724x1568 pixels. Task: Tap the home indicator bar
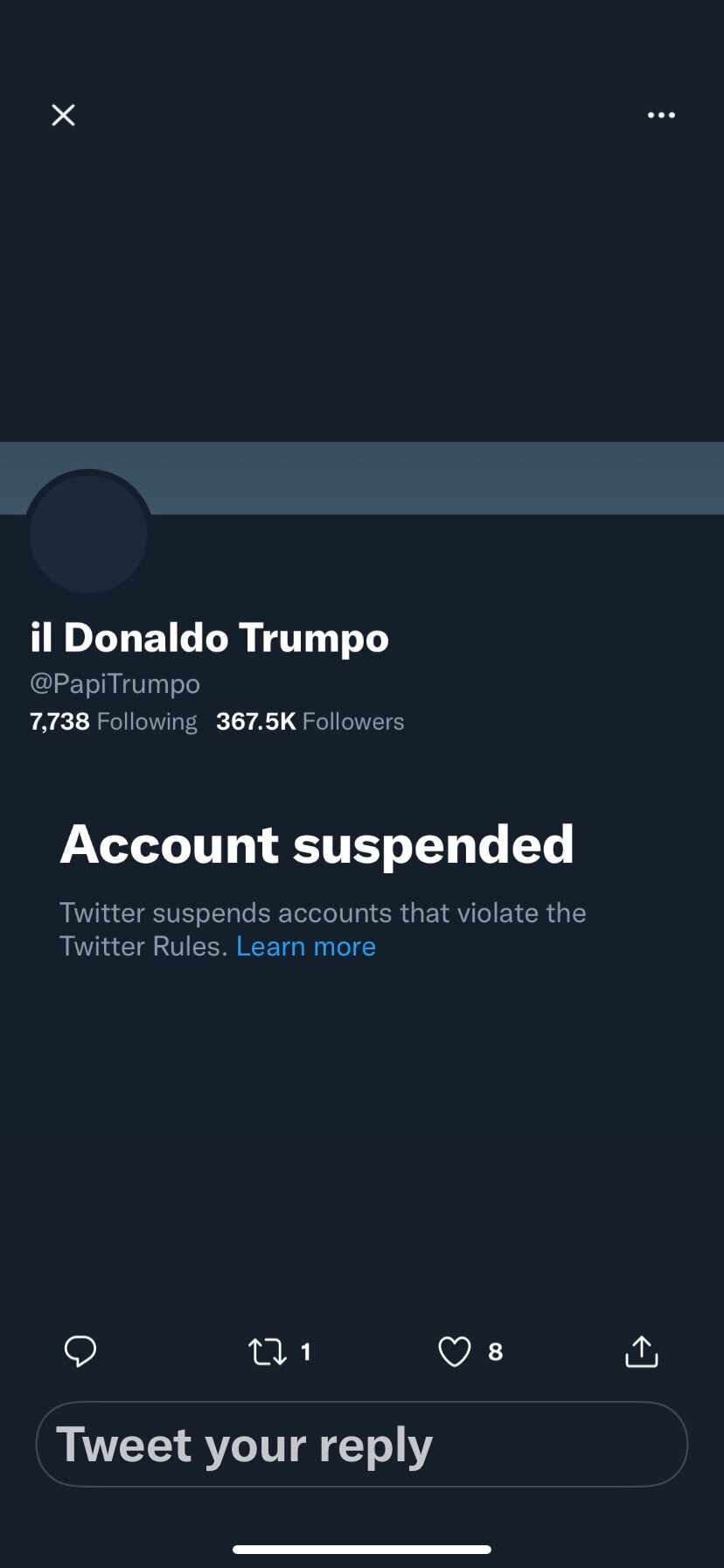[362, 1549]
